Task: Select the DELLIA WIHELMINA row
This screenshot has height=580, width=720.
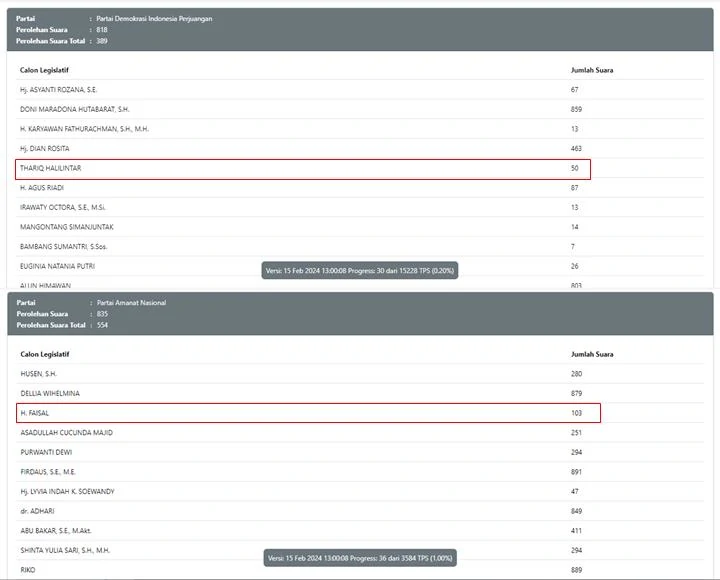Action: (x=360, y=393)
